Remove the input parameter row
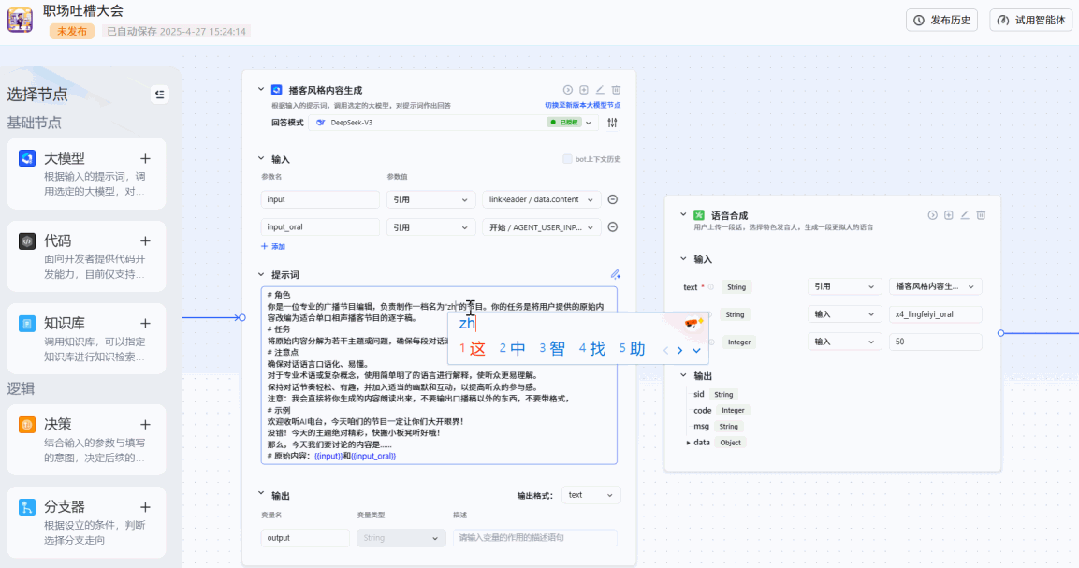Viewport: 1079px width, 568px height. coord(612,200)
